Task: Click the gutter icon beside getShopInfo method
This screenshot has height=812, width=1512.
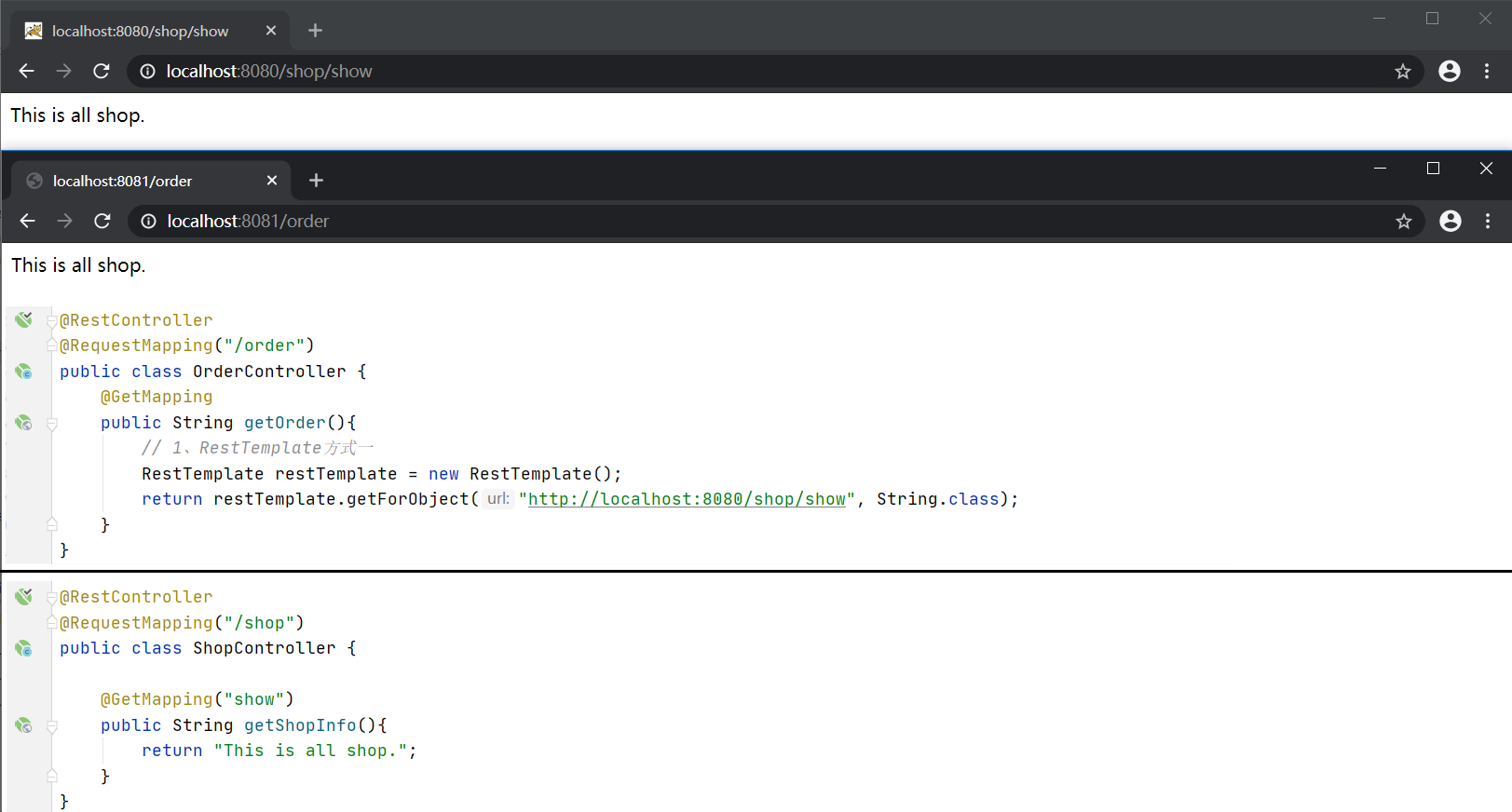Action: coord(23,725)
